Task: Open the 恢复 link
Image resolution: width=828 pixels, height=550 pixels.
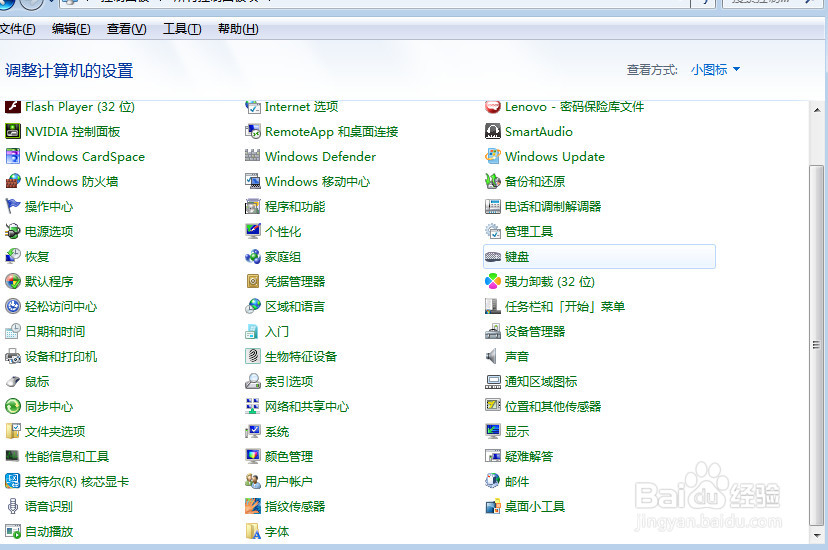Action: 37,257
